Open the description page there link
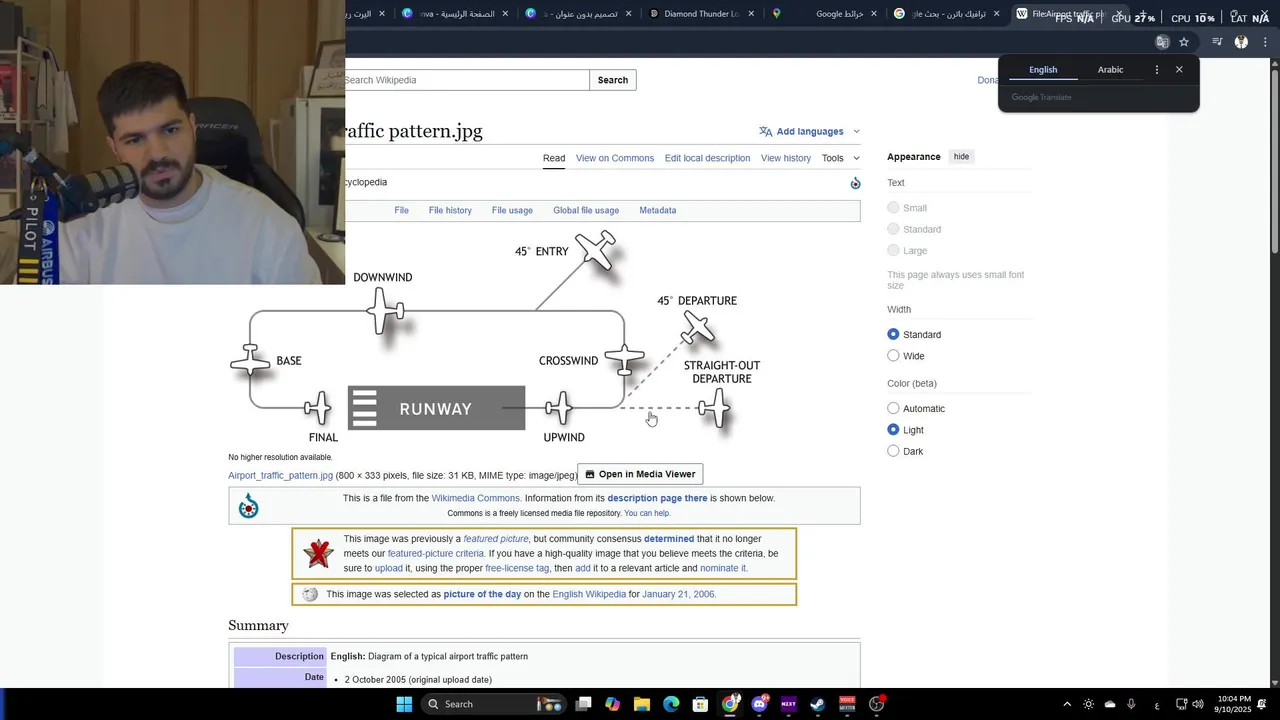The height and width of the screenshot is (720, 1280). 657,498
